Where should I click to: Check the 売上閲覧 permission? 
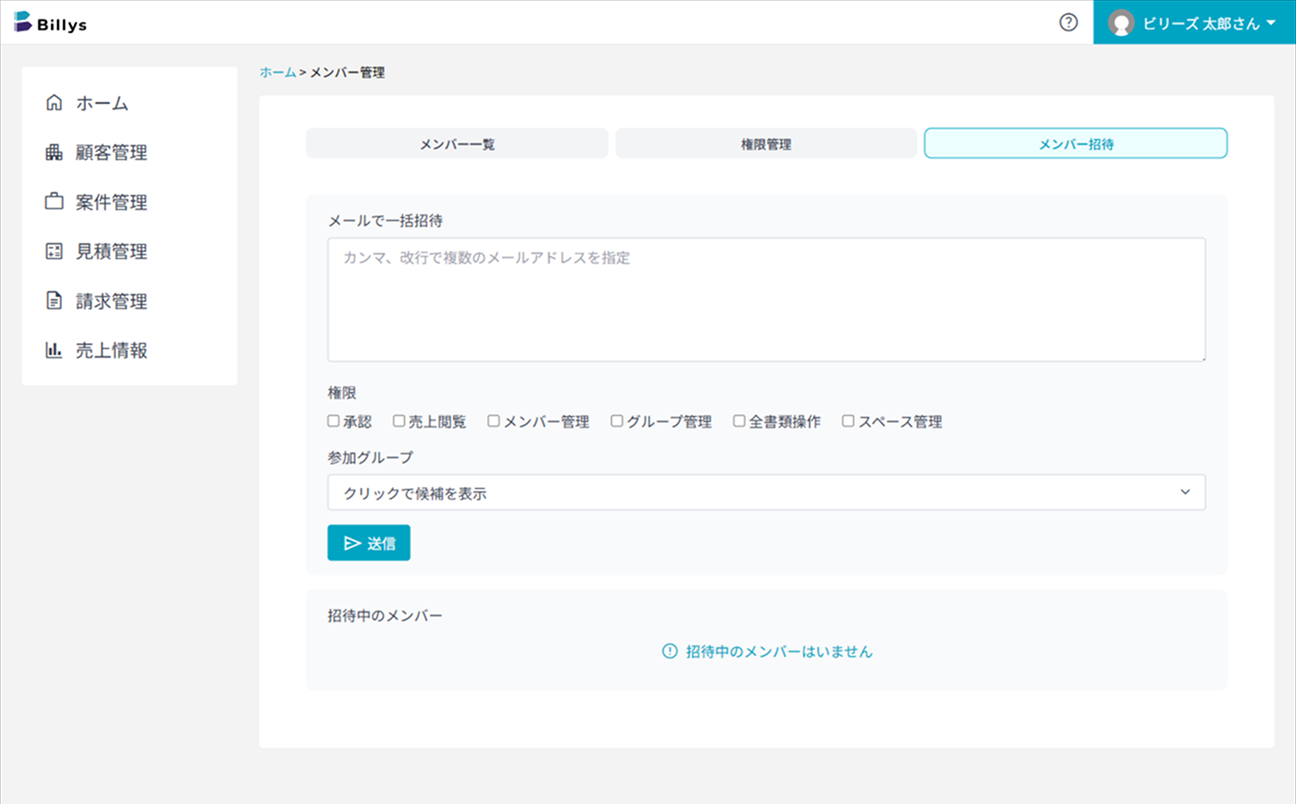[x=399, y=421]
